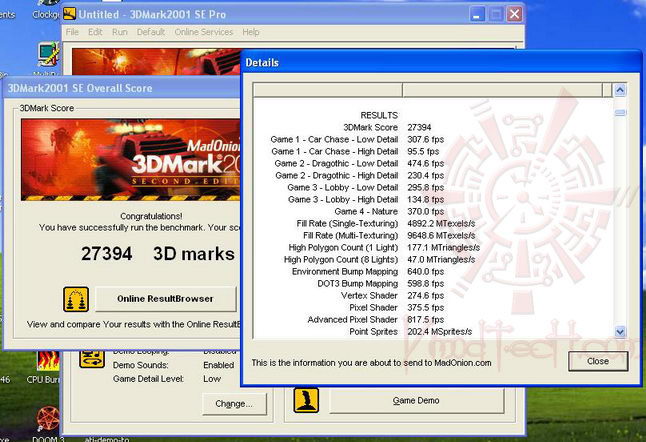Close the 3DMark2001 SE Pro main window
The width and height of the screenshot is (646, 442).
tap(515, 15)
